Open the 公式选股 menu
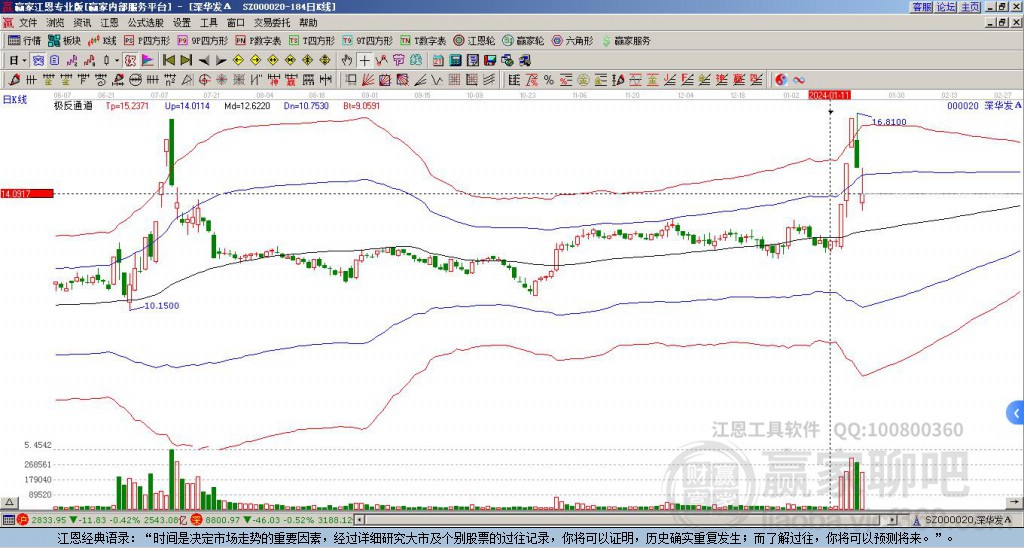This screenshot has width=1024, height=548. tap(146, 23)
